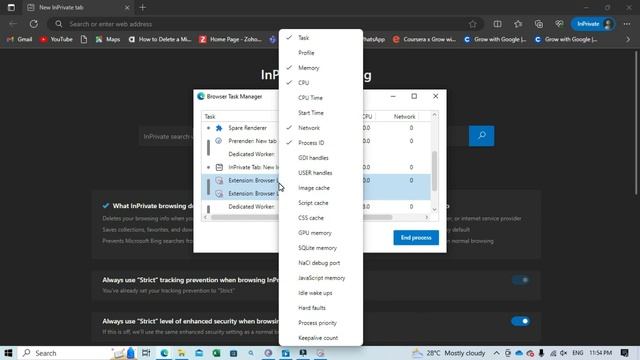This screenshot has width=640, height=360.
Task: Click the browser back arrow
Action: (13, 24)
